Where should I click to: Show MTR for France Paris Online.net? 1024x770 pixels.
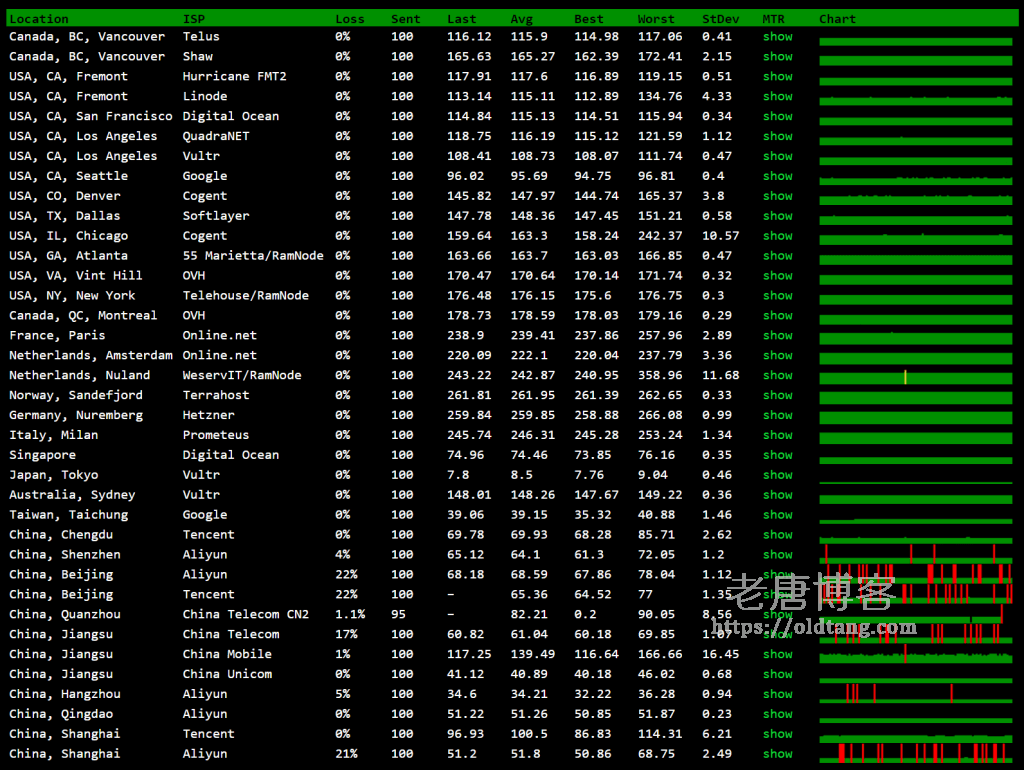click(777, 336)
